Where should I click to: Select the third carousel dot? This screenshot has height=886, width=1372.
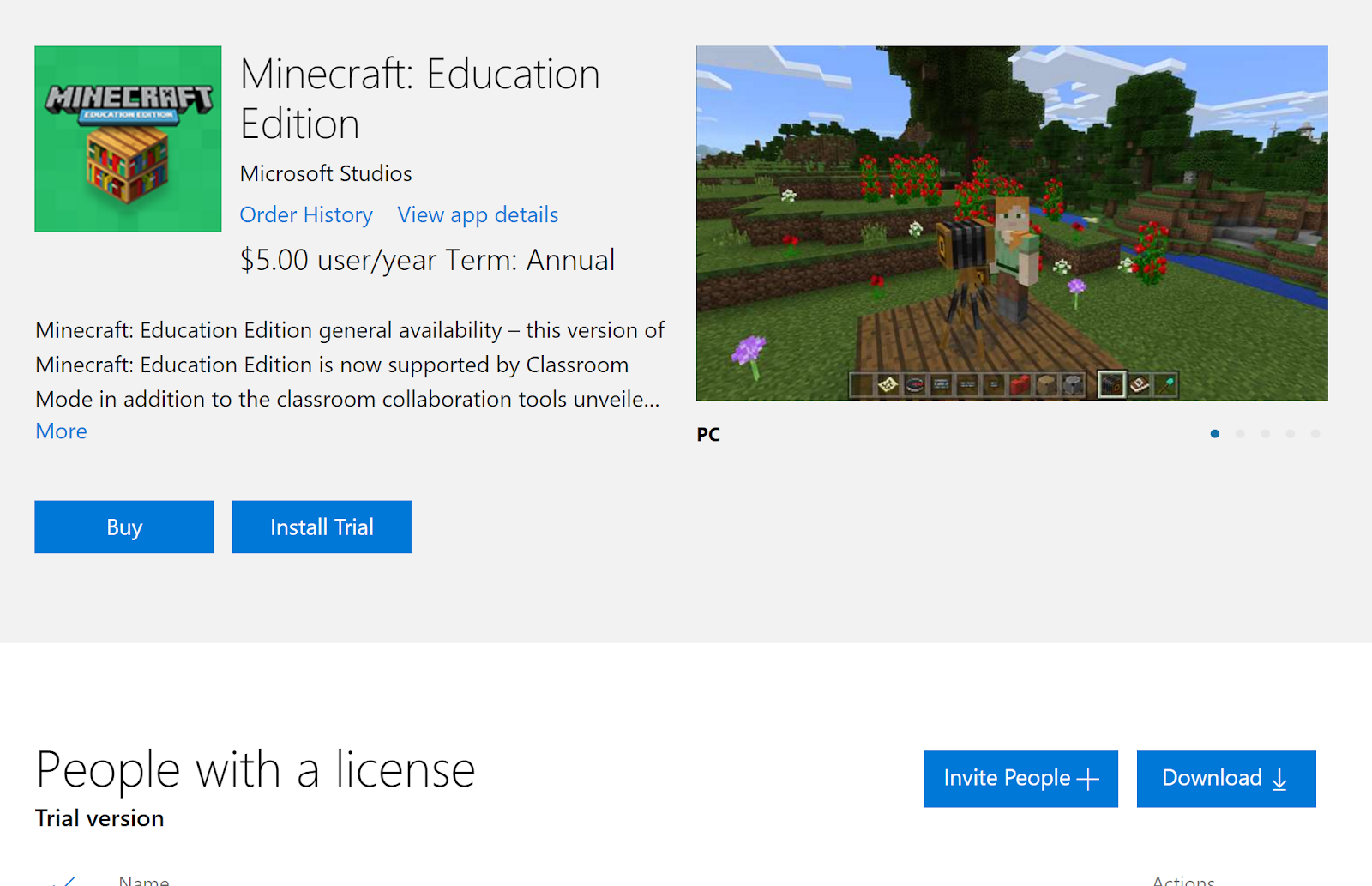pos(1265,434)
